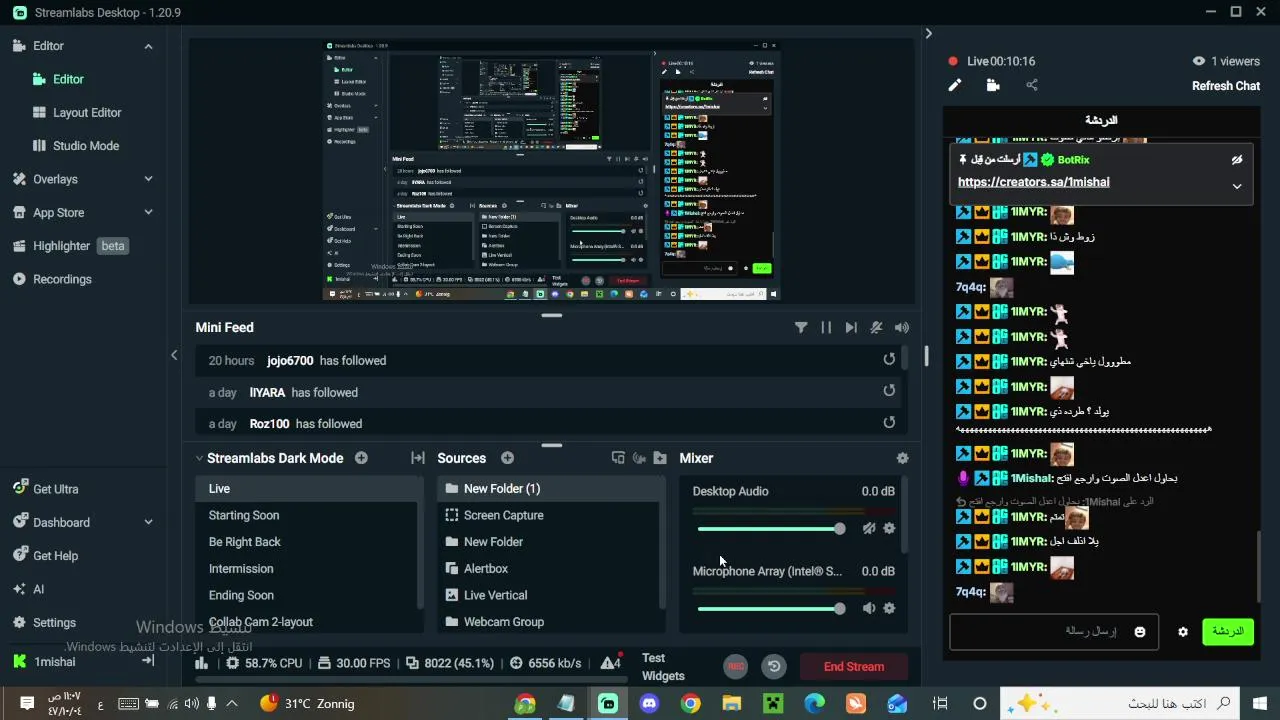The image size is (1280, 720).
Task: Expand the Dashboard menu
Action: tap(148, 522)
